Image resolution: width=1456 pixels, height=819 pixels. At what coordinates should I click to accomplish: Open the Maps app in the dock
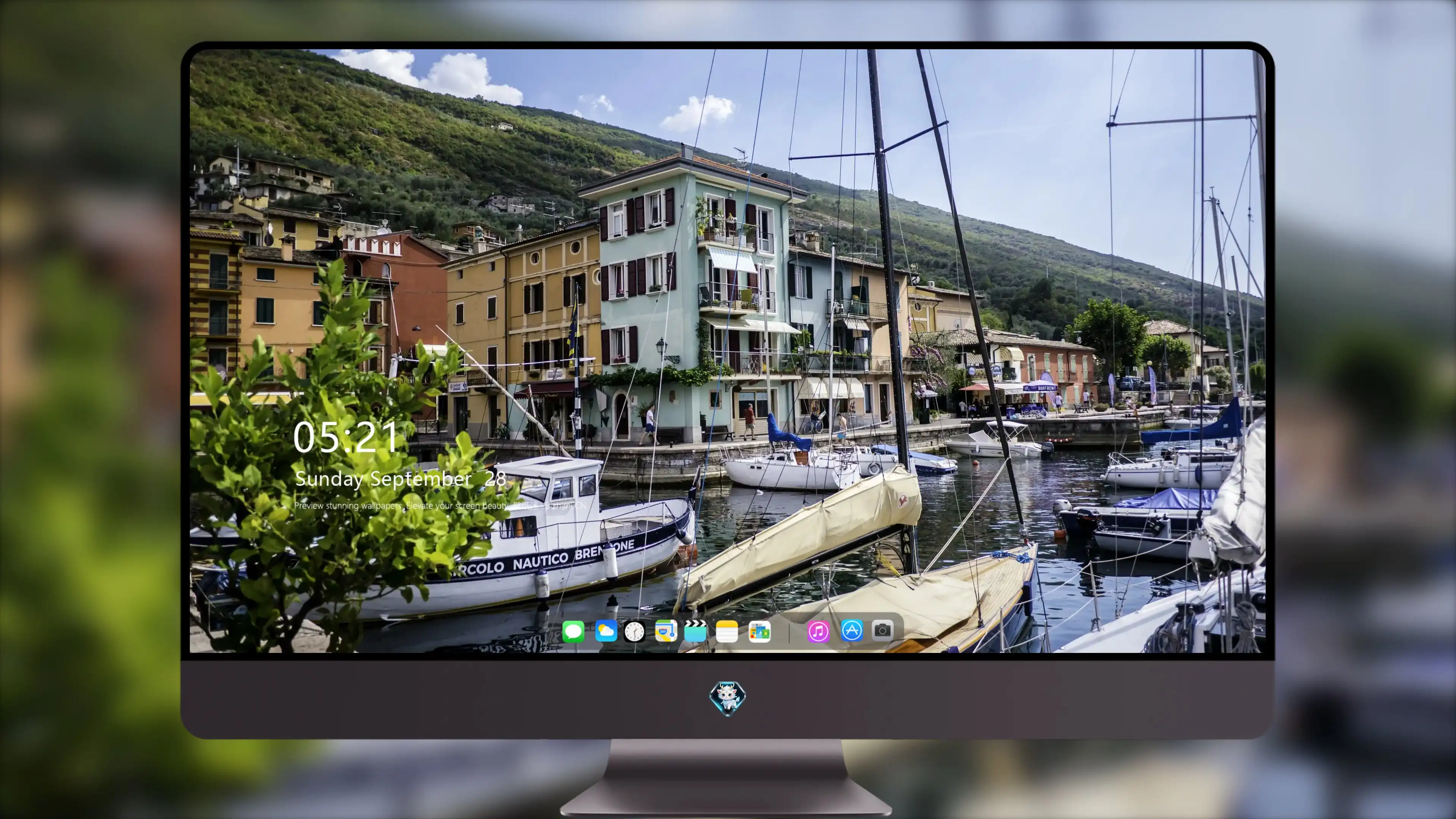coord(666,631)
